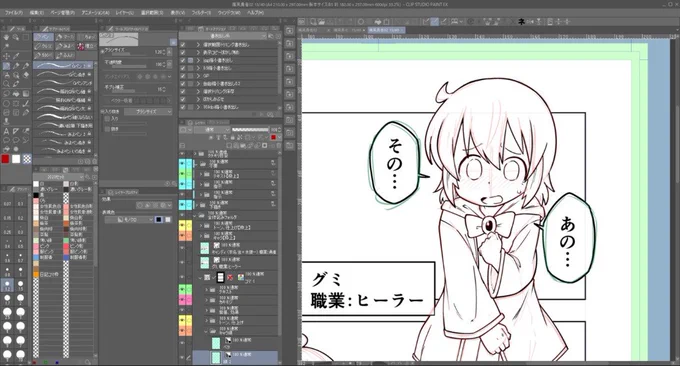This screenshot has width=680, height=366.
Task: Select brush size preset 1.2
Action: pos(7,285)
